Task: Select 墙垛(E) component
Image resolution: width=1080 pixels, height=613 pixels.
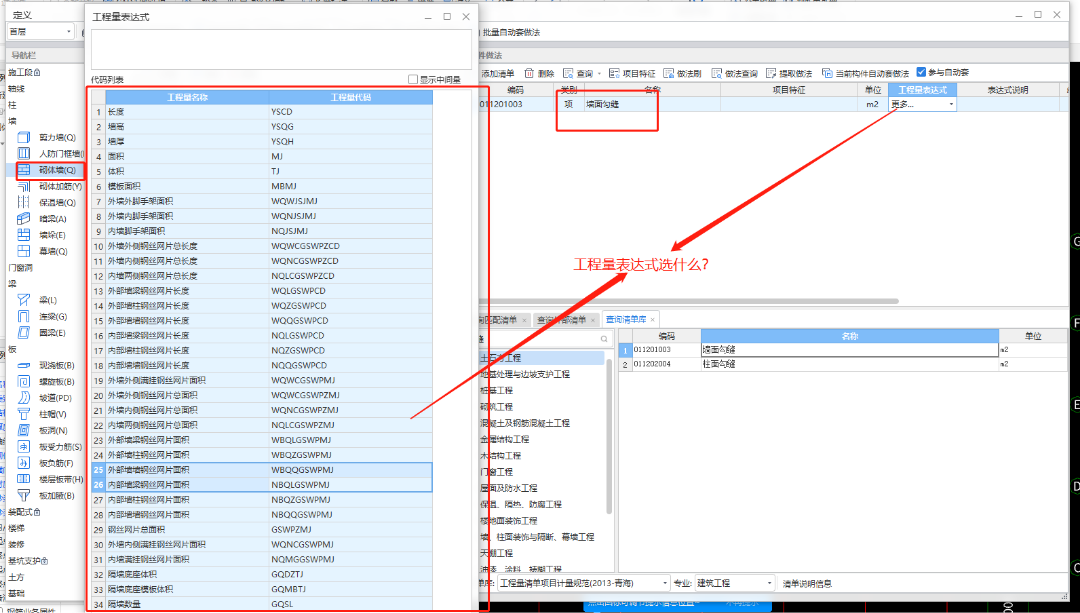Action: (52, 236)
